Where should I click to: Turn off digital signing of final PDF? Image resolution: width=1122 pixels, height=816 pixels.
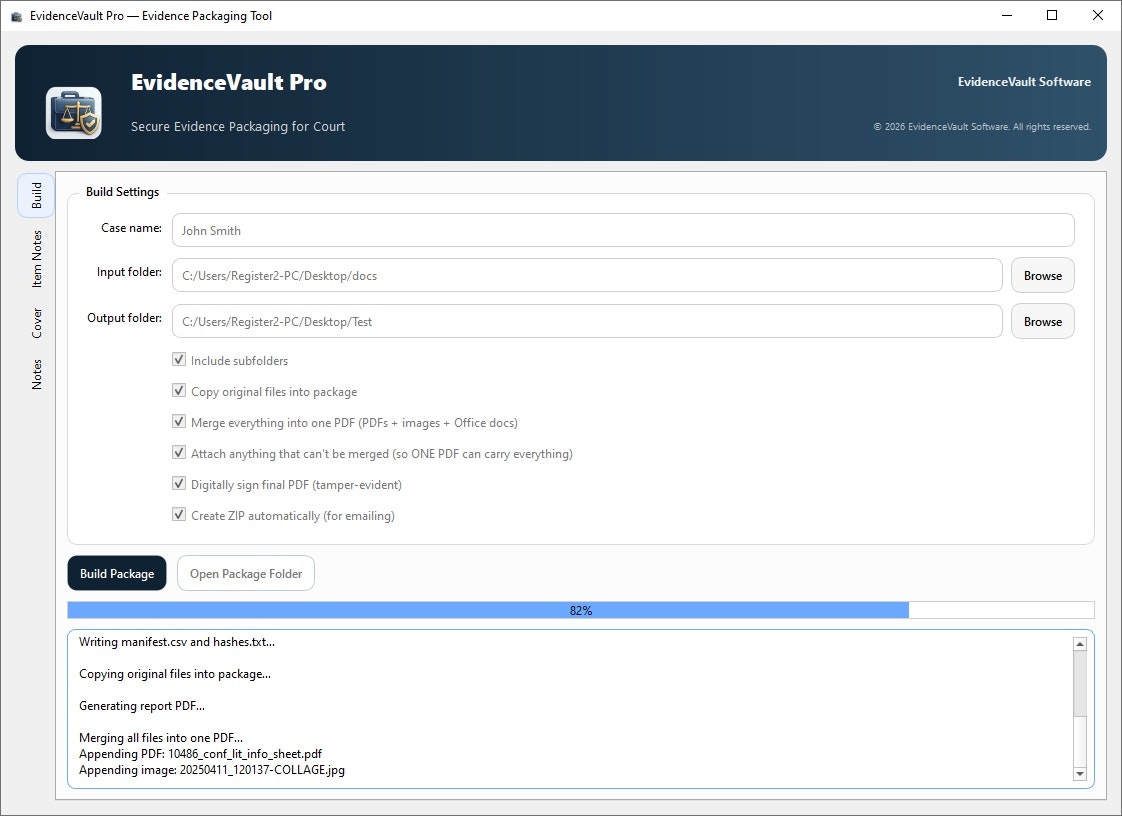pos(179,483)
